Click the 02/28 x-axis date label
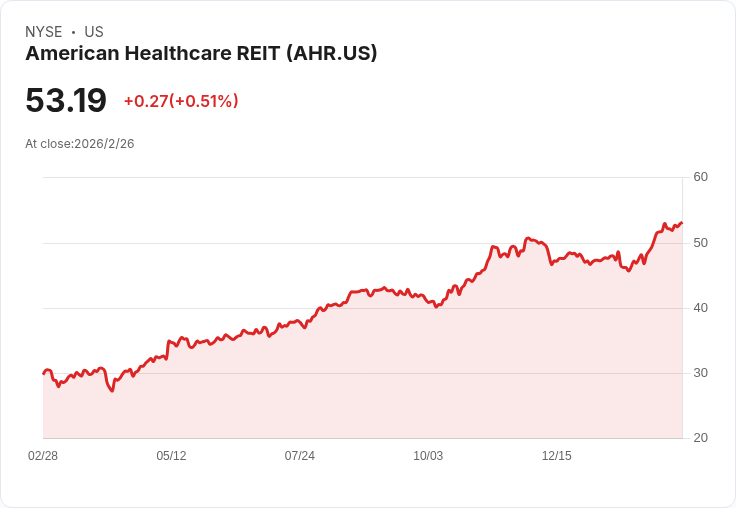 pyautogui.click(x=43, y=455)
